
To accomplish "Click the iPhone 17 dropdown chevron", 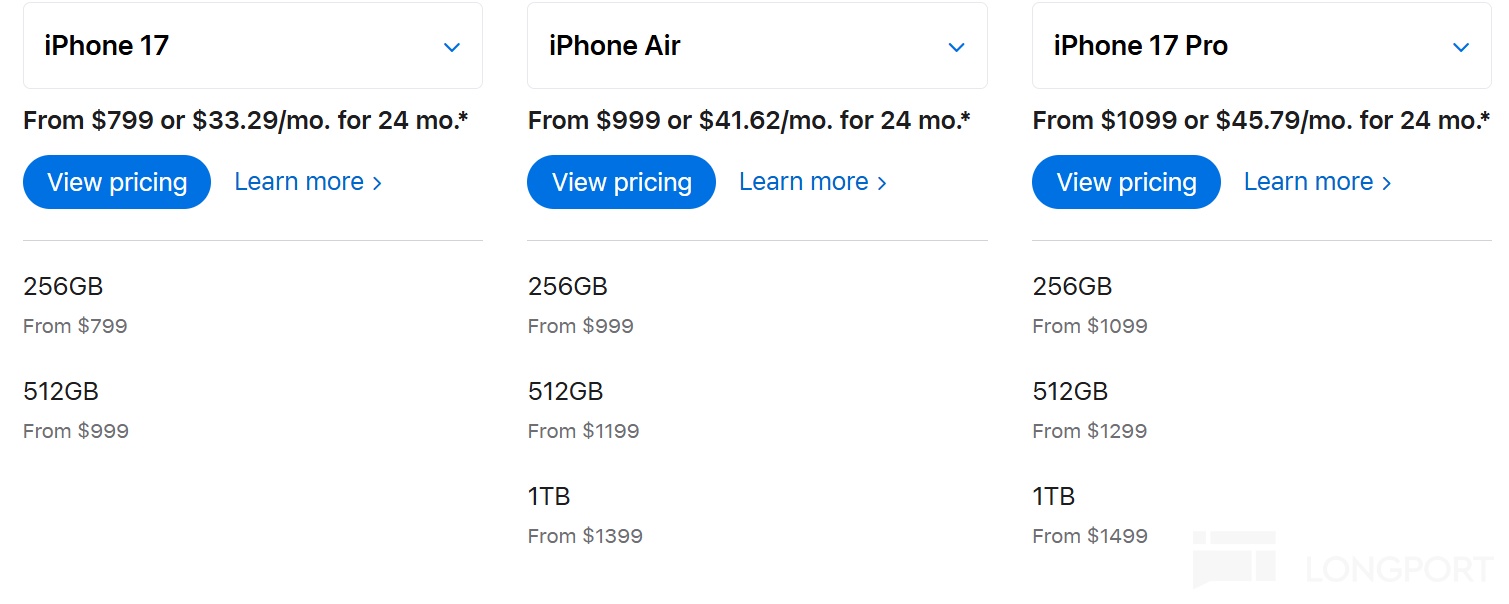I will [x=452, y=47].
